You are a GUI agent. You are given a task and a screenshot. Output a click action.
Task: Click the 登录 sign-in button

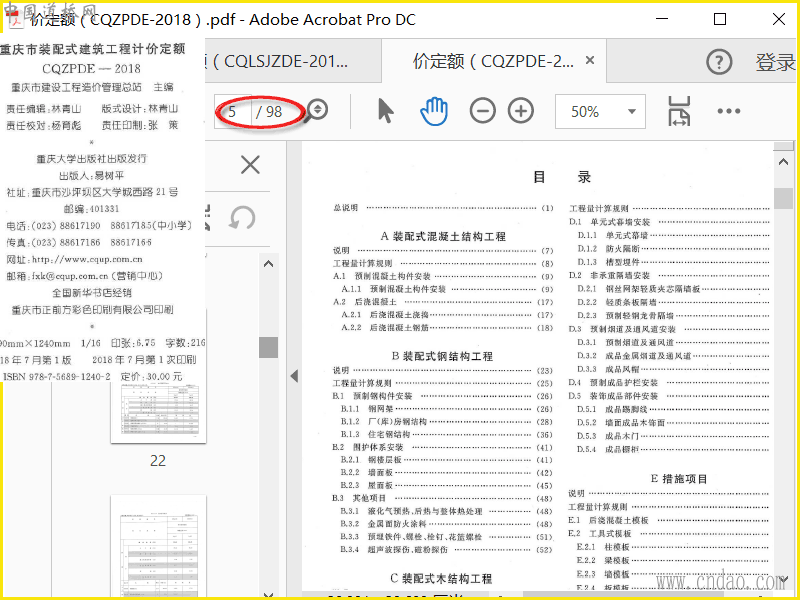click(776, 62)
